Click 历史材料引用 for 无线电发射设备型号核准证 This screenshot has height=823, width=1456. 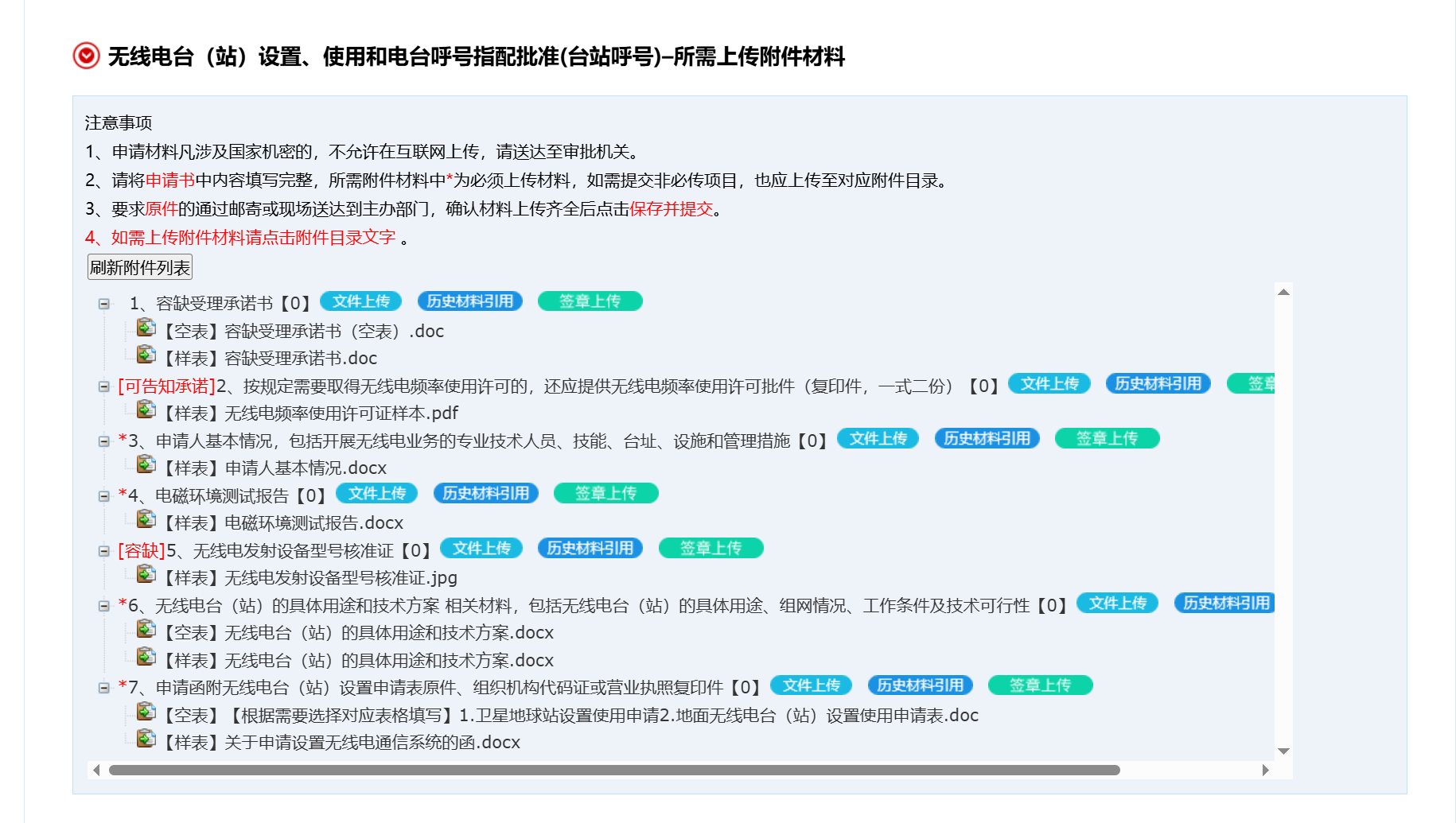point(590,549)
